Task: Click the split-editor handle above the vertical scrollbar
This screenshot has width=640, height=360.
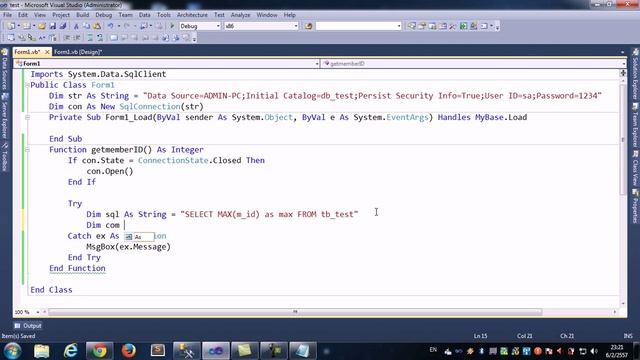Action: pyautogui.click(x=623, y=73)
